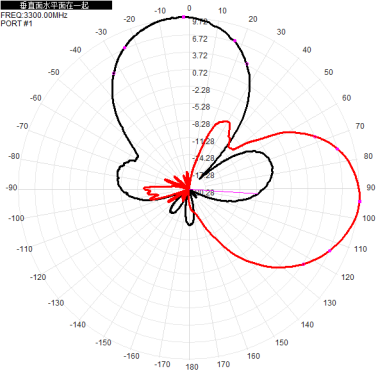Select the FREQ:3300.00MHz label
Screen dimensions: 378x378
tap(34, 15)
